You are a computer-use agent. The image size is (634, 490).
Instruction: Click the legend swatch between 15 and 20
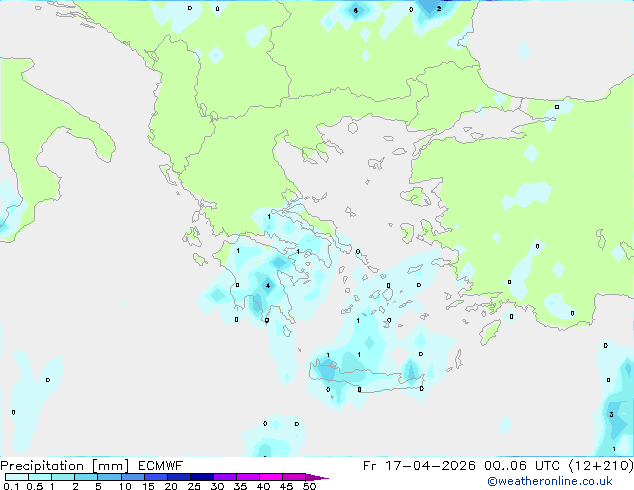(156, 477)
